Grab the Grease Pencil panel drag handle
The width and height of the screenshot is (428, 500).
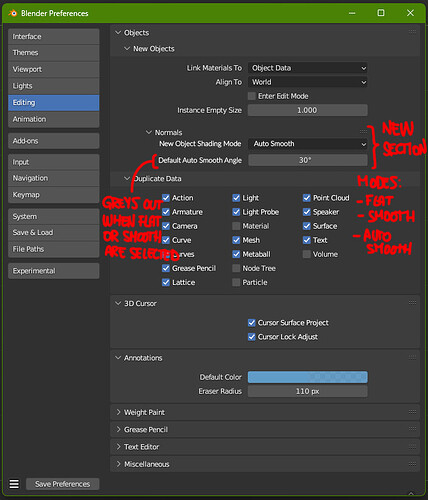412,429
